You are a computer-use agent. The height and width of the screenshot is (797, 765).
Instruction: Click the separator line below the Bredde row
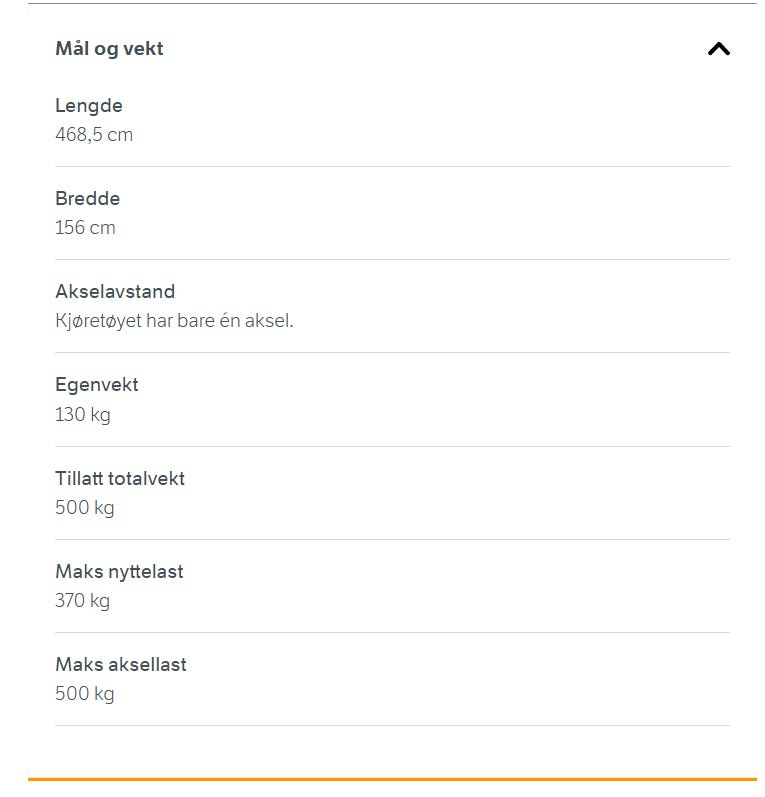[392, 259]
